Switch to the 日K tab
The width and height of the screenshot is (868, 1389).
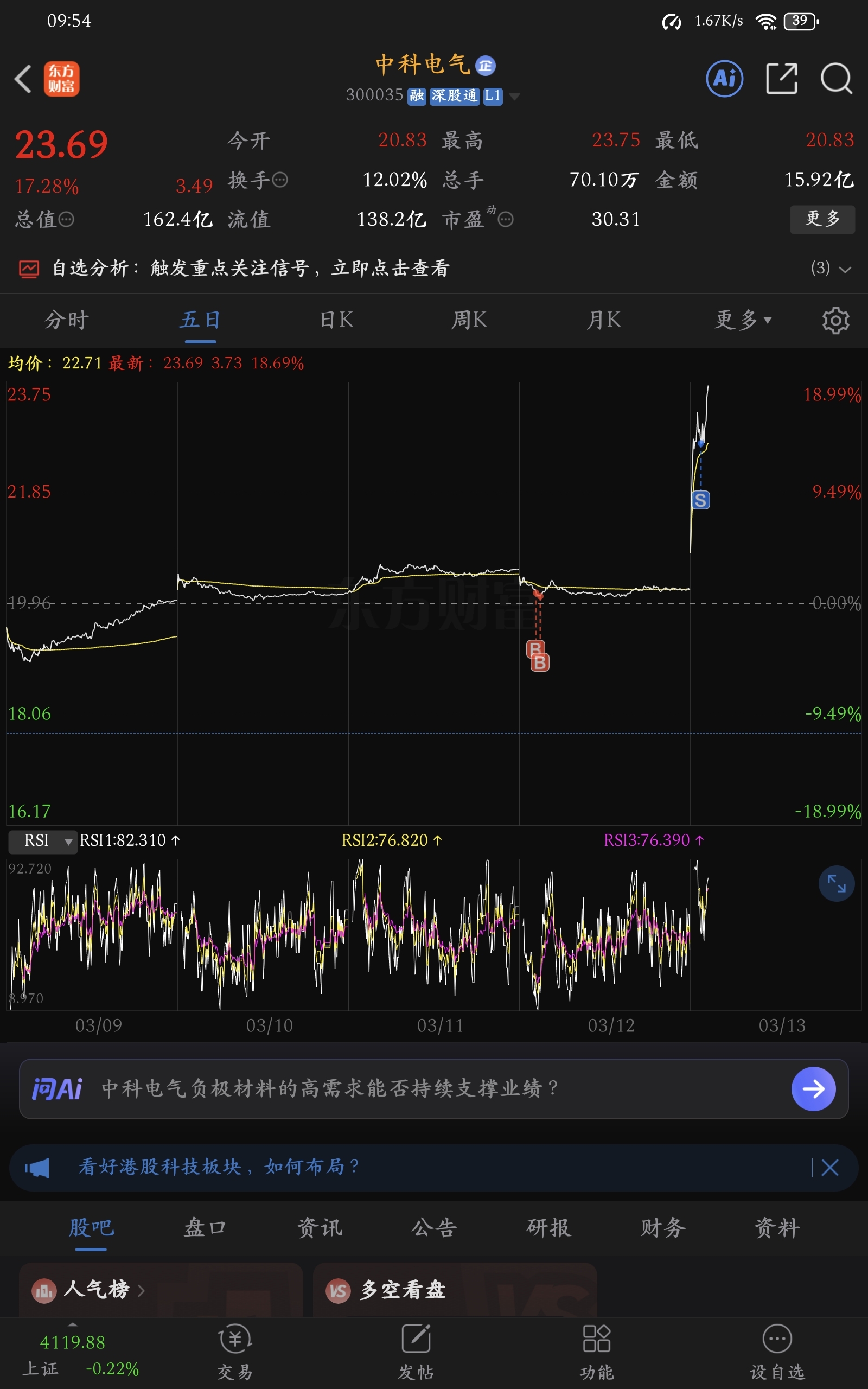pos(336,320)
